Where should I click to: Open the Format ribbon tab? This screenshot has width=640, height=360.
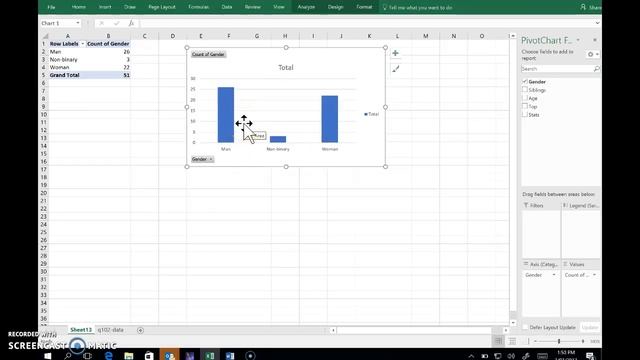point(364,7)
